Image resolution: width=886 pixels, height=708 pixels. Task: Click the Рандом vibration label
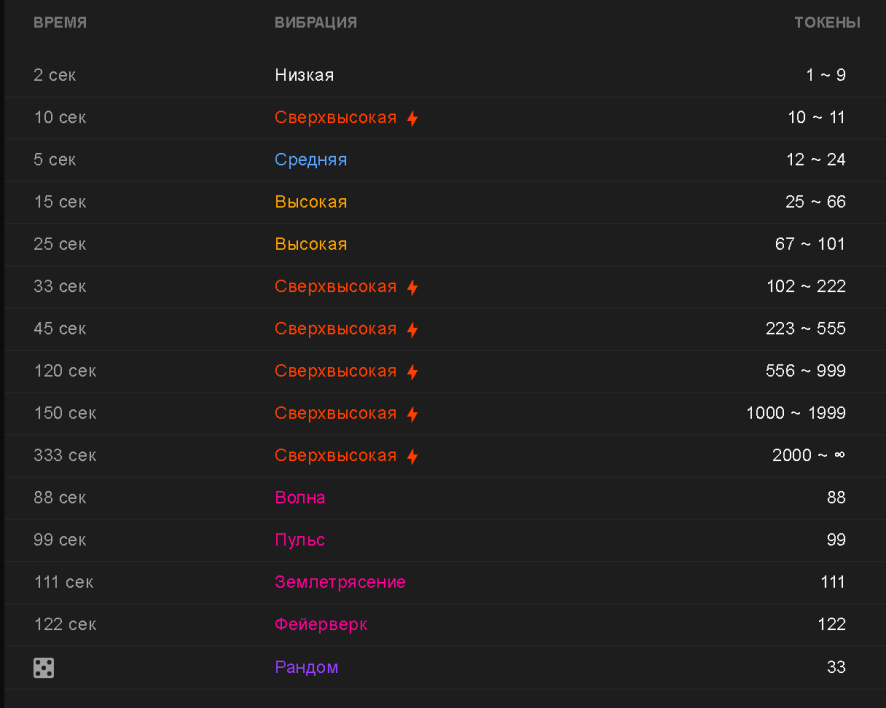(x=306, y=667)
